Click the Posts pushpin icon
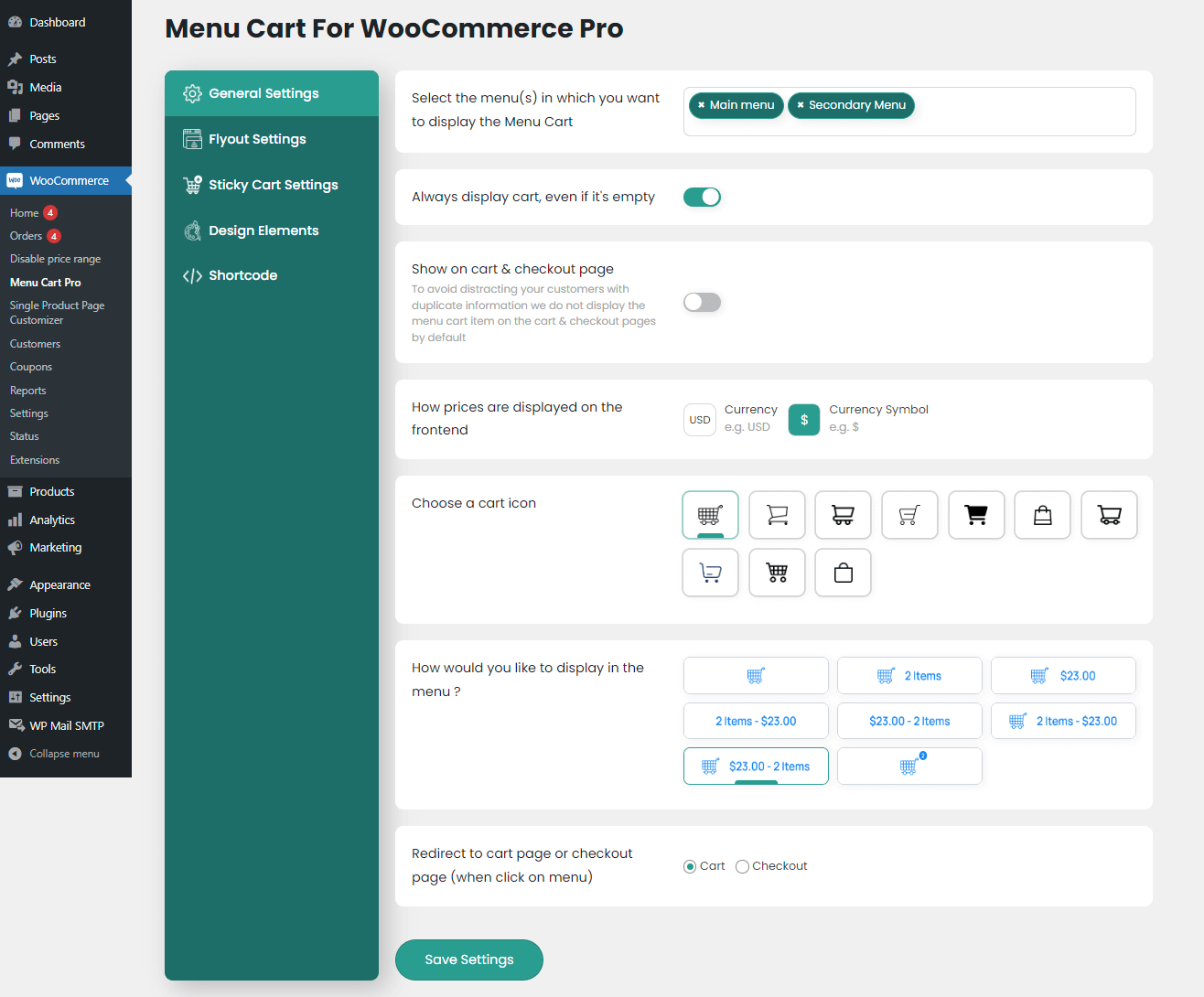Viewport: 1204px width, 997px height. tap(15, 59)
